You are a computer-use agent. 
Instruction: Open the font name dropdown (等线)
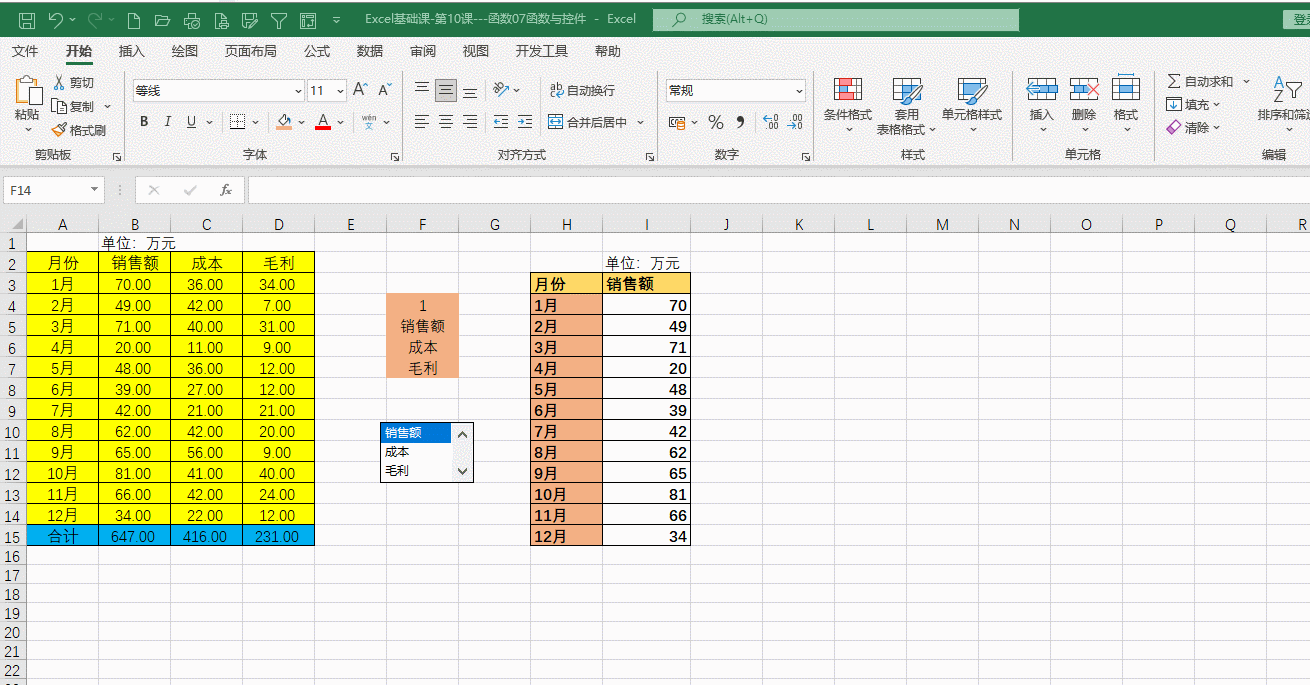(296, 91)
